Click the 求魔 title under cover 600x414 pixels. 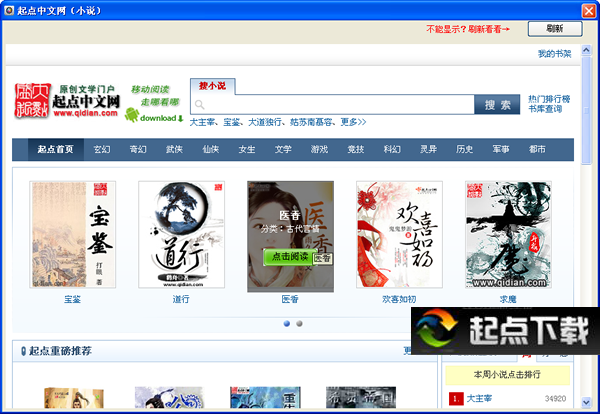[x=508, y=299]
